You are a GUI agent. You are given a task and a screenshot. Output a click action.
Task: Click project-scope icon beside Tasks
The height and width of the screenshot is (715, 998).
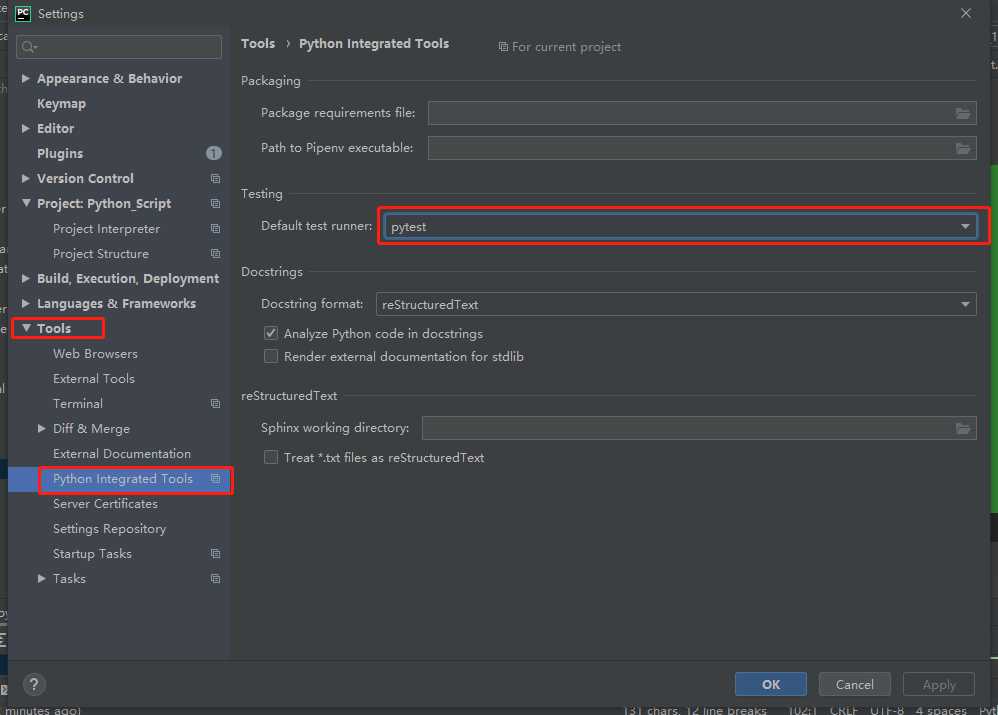[215, 579]
